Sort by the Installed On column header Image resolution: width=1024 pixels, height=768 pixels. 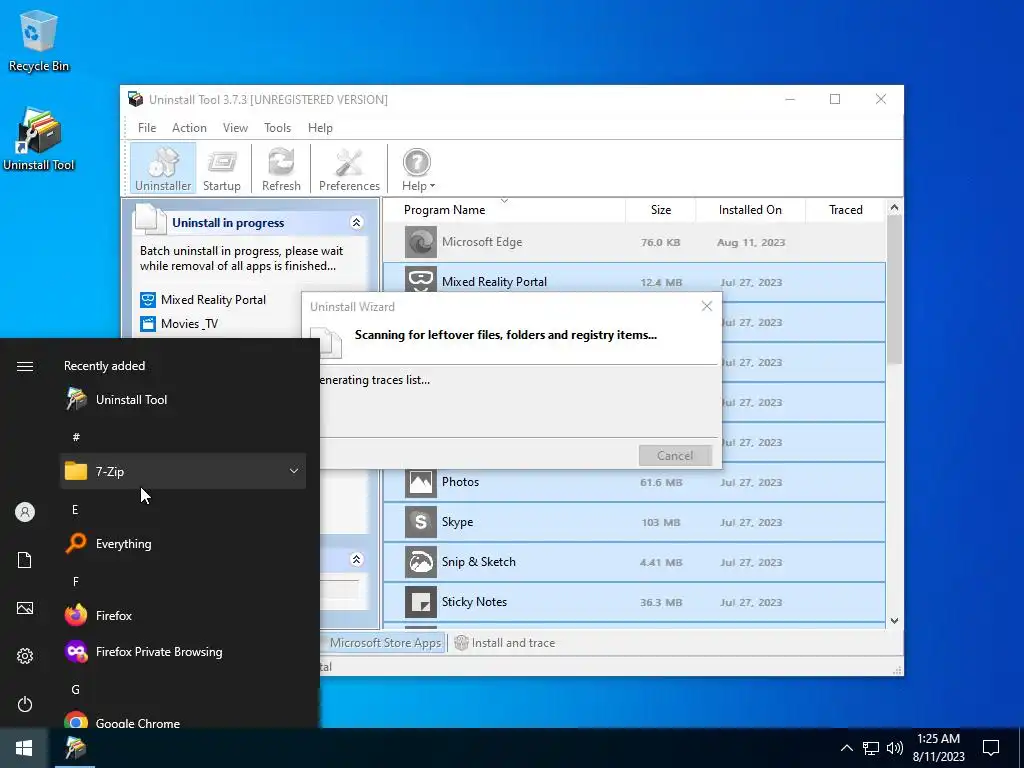tap(750, 210)
